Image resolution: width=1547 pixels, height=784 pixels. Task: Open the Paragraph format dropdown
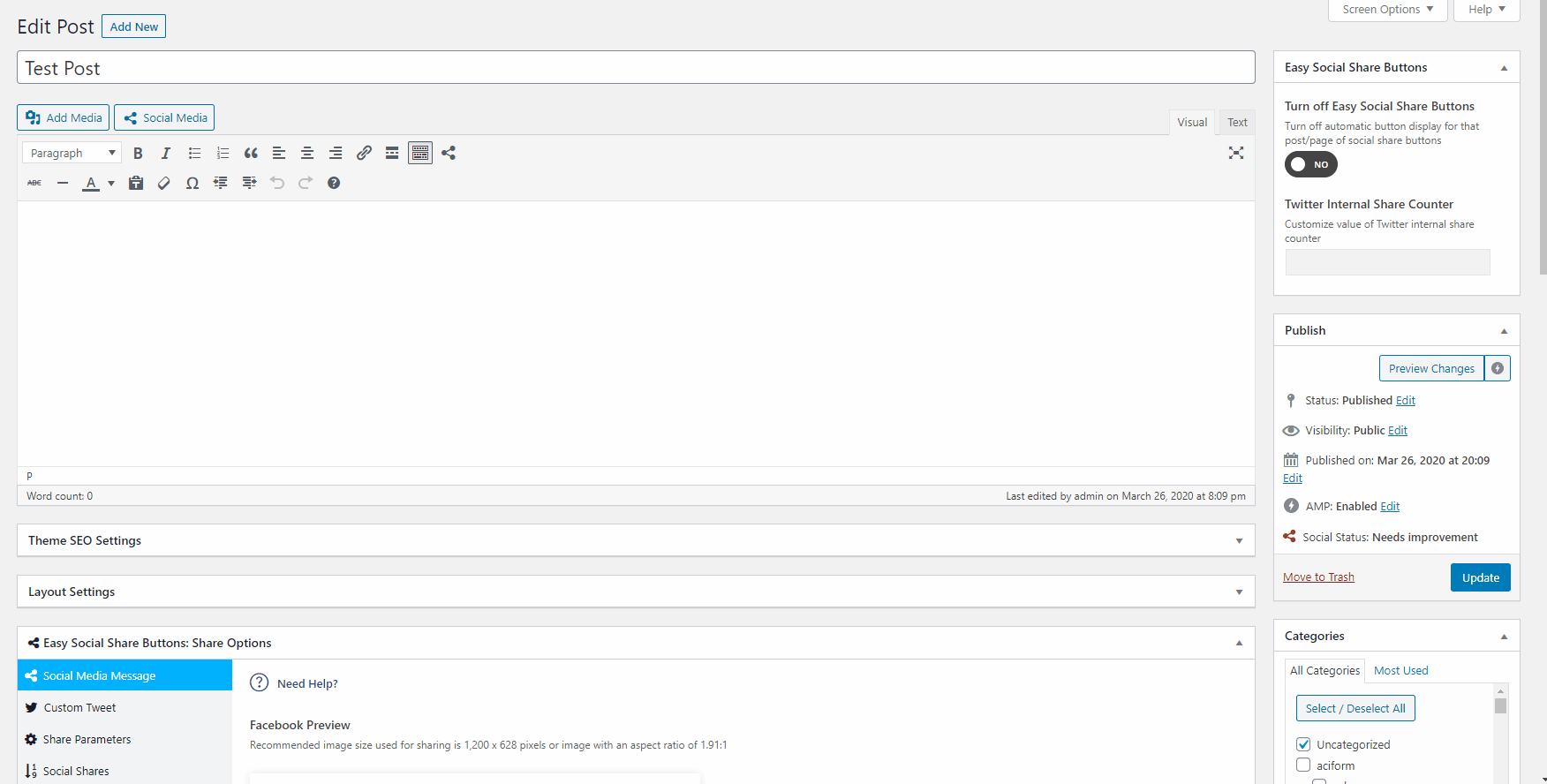pos(72,154)
